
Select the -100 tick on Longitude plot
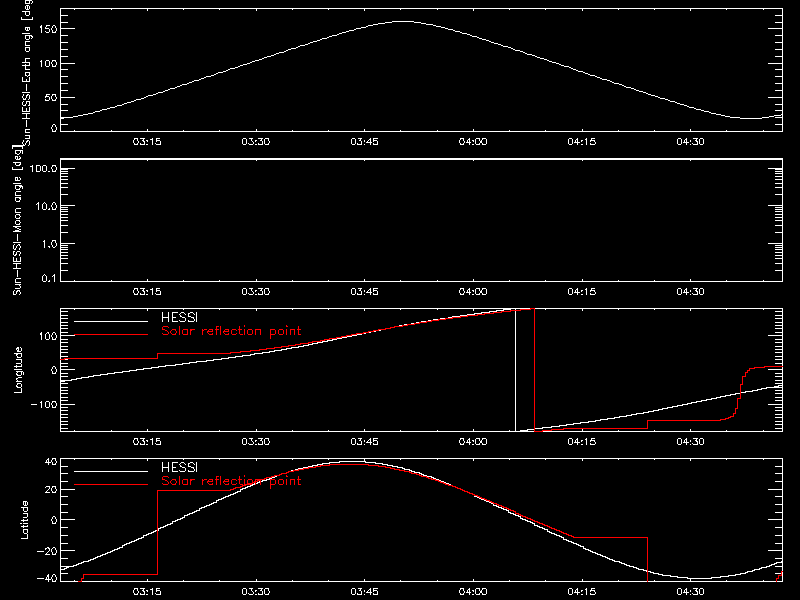[x=43, y=404]
